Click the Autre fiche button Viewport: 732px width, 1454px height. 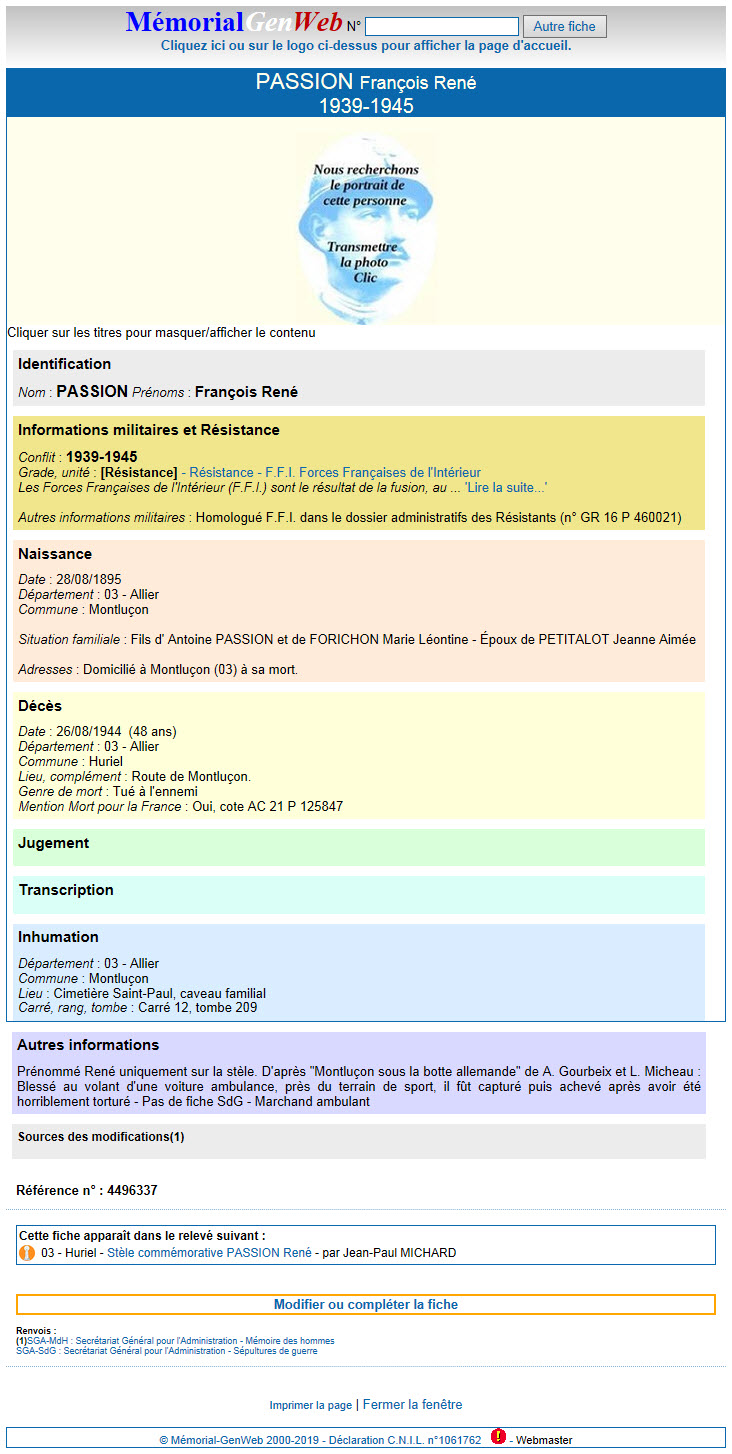coord(565,26)
